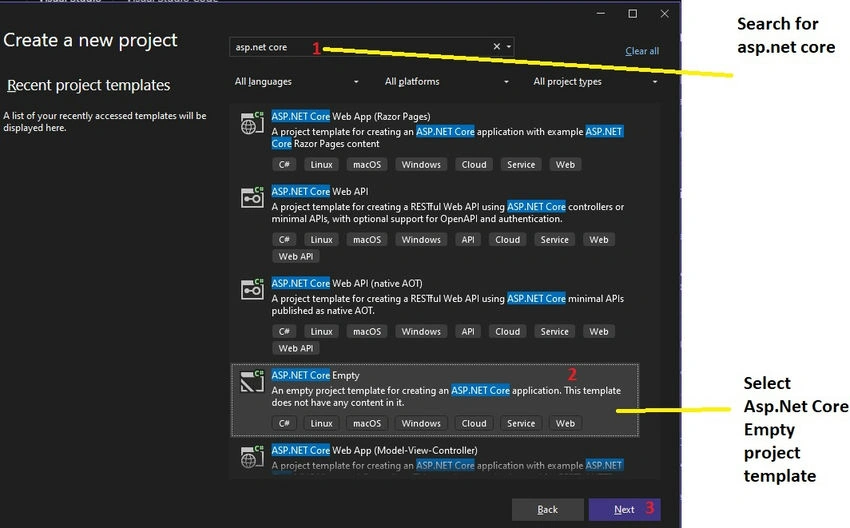850x528 pixels.
Task: Click the C# tag under Razor Pages template
Action: (x=284, y=165)
